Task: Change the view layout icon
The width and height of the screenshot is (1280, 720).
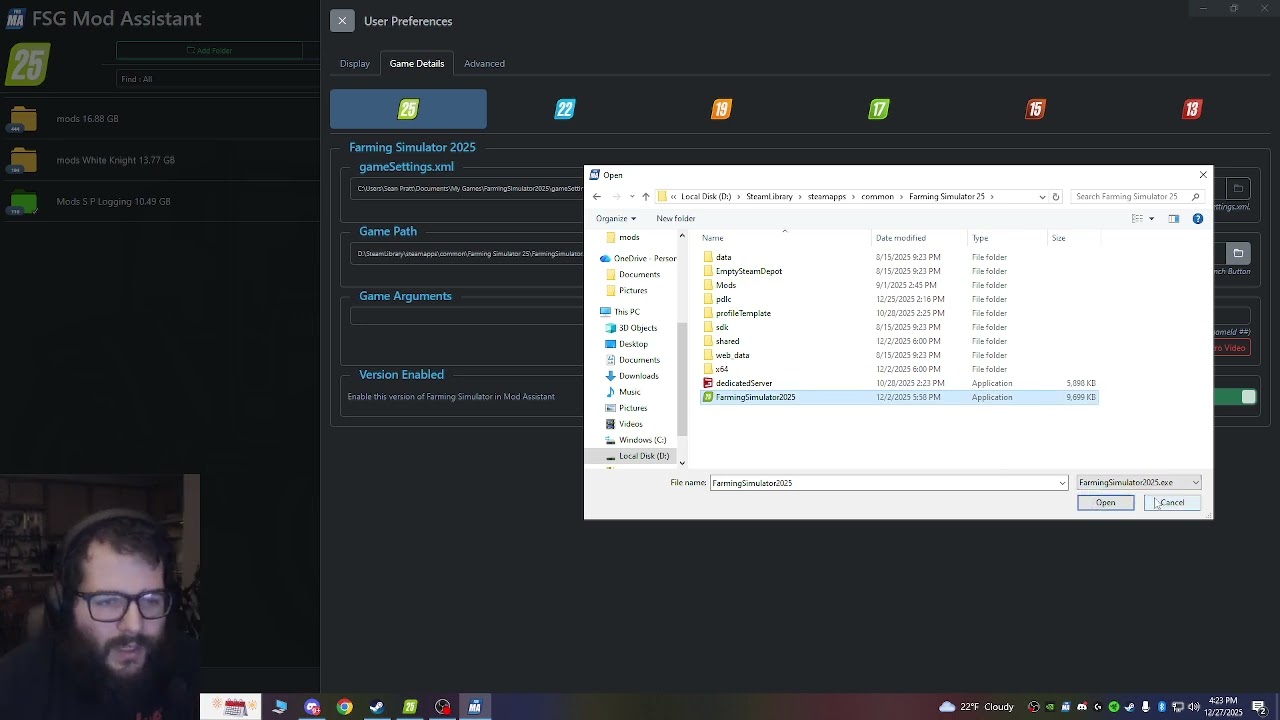Action: pos(1137,219)
